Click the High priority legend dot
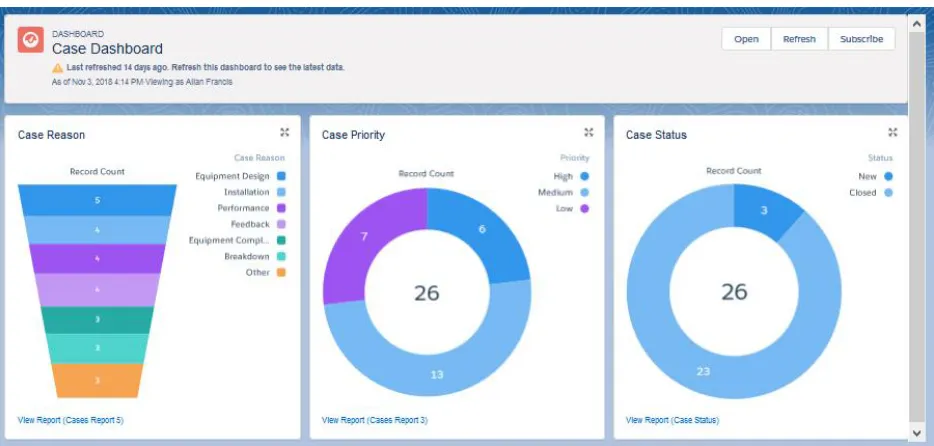The image size is (934, 446). point(584,176)
